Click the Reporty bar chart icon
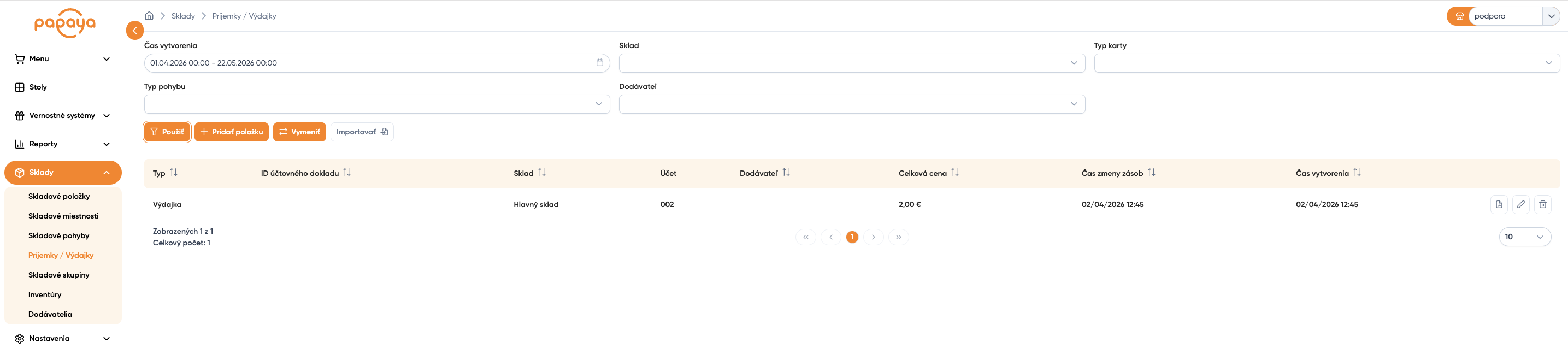The image size is (1568, 354). point(20,144)
